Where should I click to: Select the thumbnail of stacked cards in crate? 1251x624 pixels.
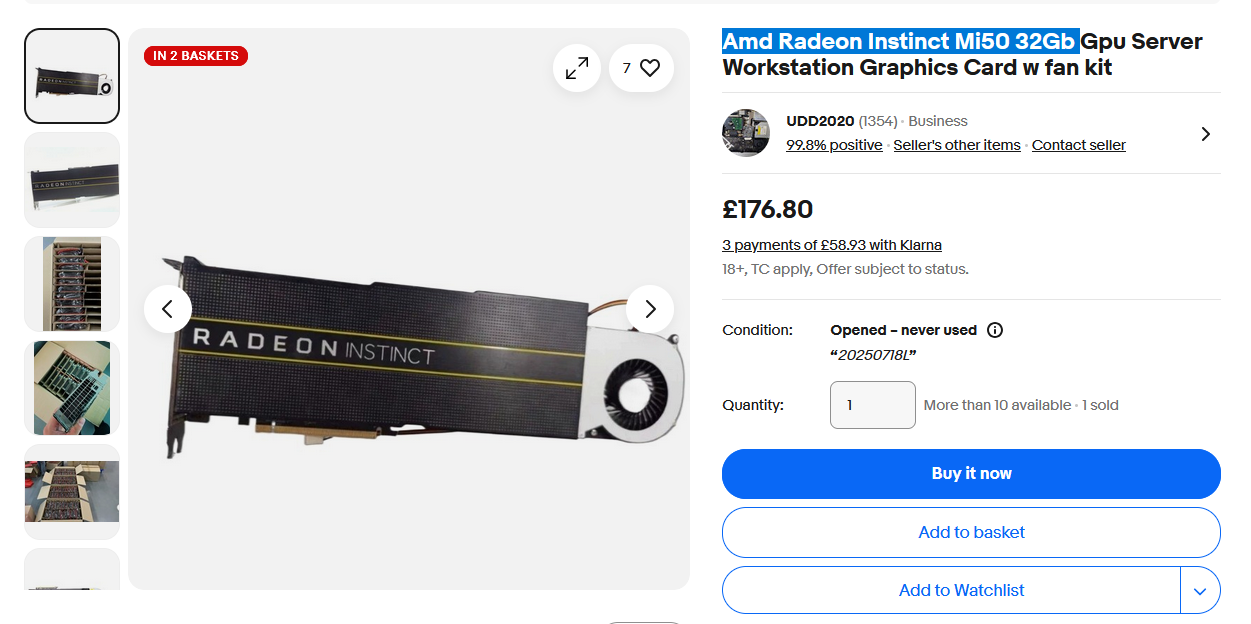pos(71,283)
